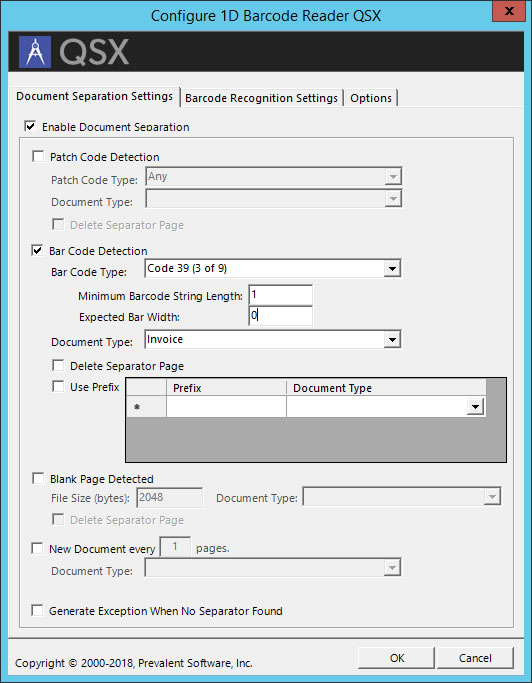
Task: Toggle Bar Code Detection checkbox
Action: tap(37, 250)
